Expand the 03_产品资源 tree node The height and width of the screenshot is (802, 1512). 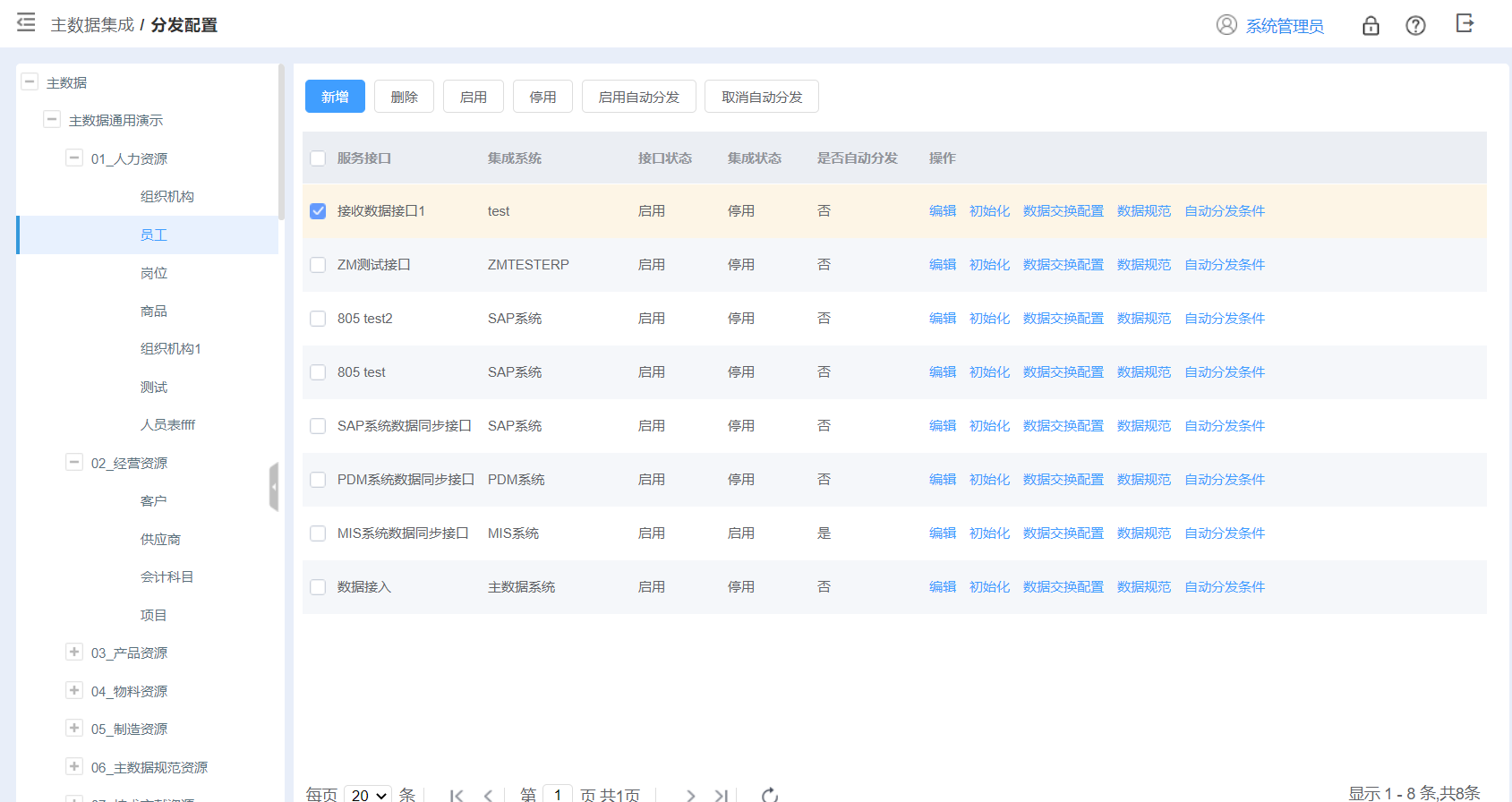pyautogui.click(x=74, y=652)
